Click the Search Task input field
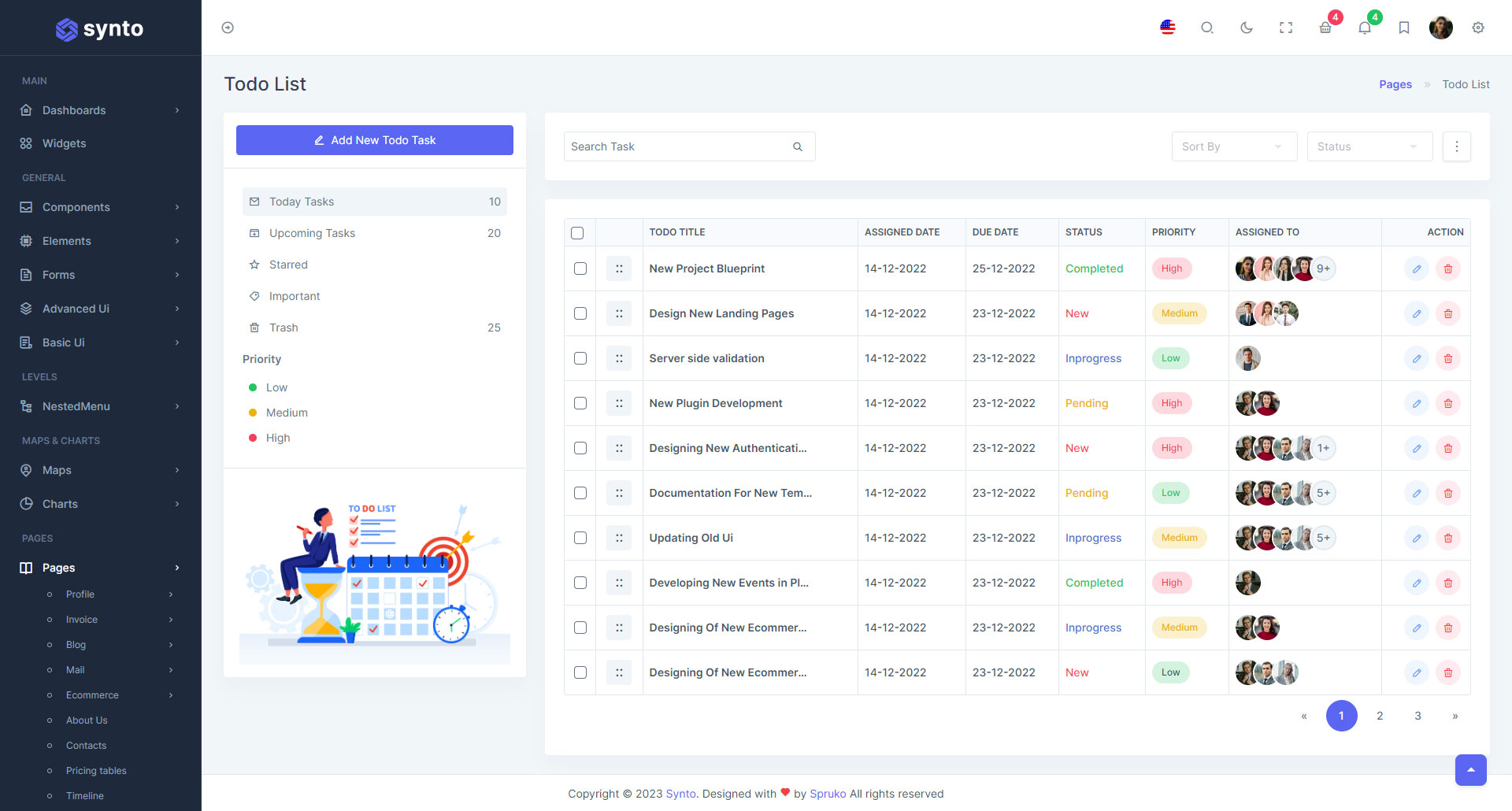This screenshot has width=1512, height=811. pyautogui.click(x=677, y=146)
